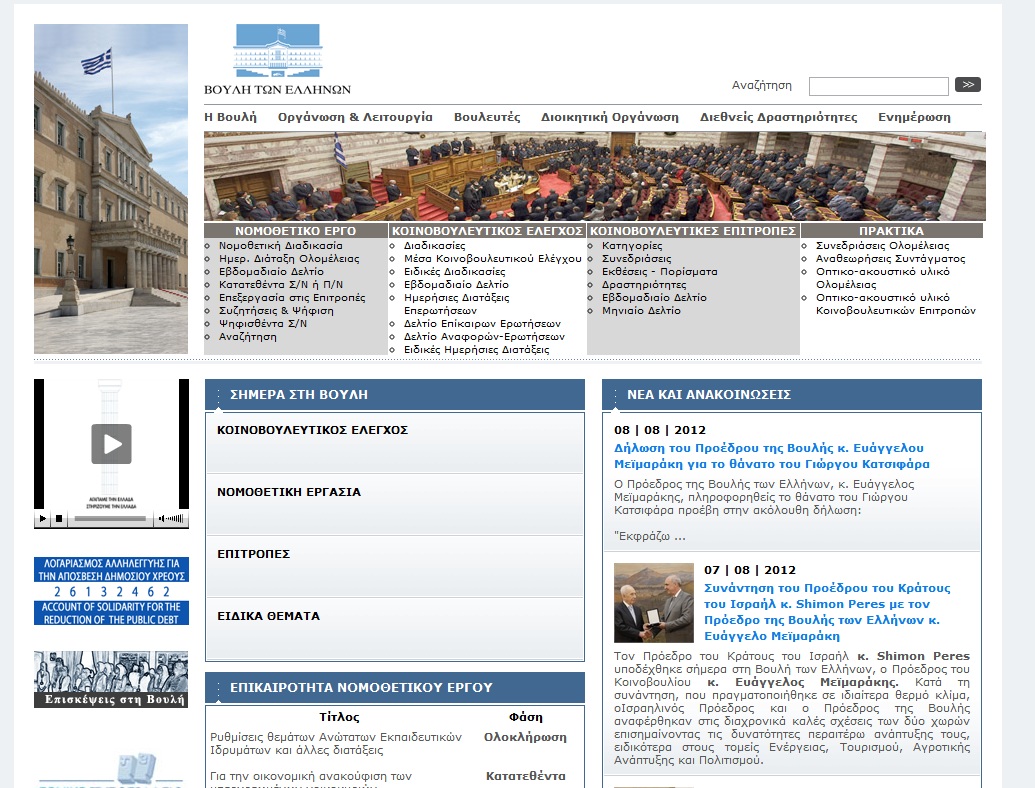Open the Βουλευτές menu
This screenshot has width=1035, height=788.
487,117
